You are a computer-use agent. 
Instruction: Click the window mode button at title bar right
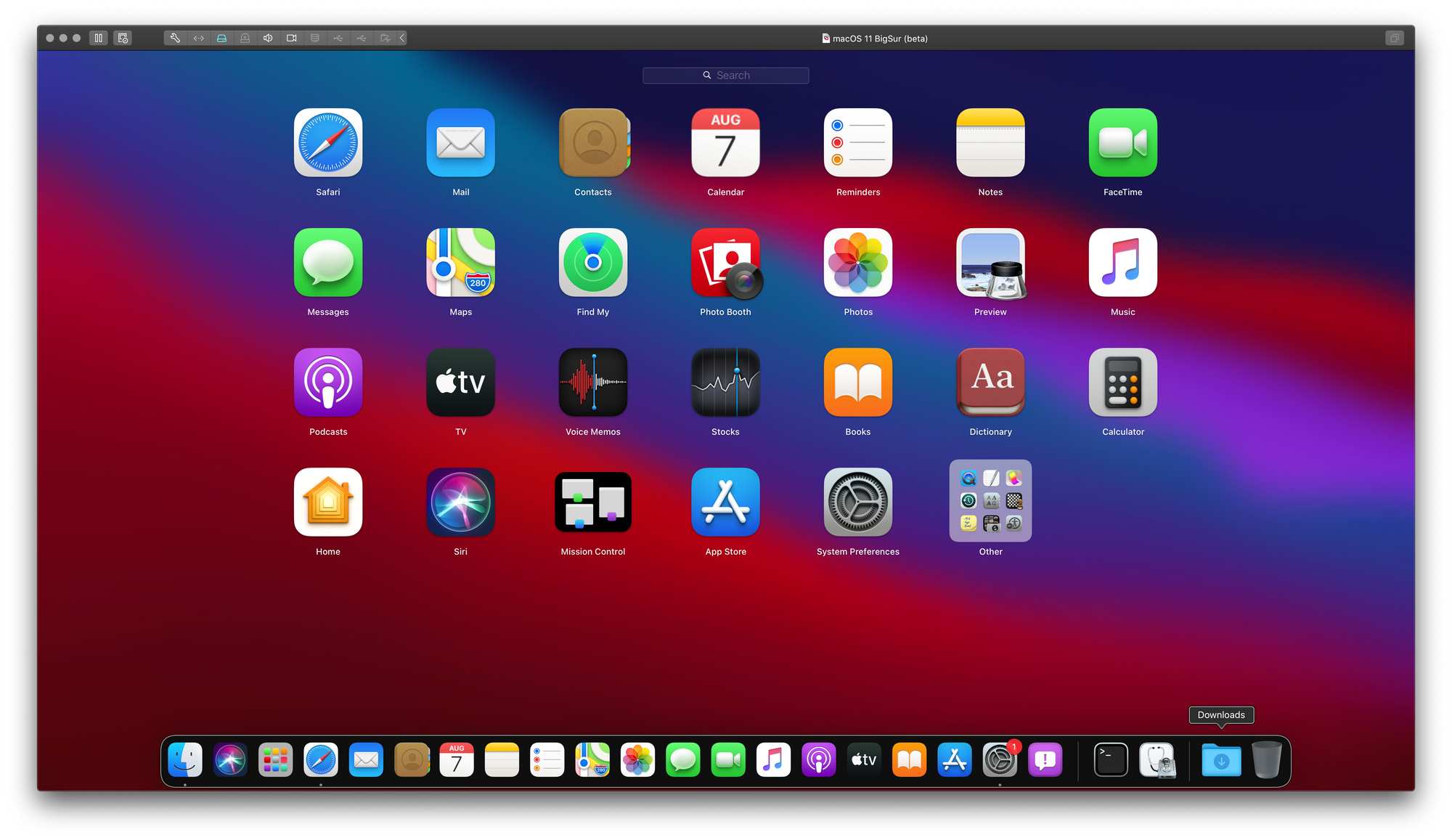coord(1394,38)
